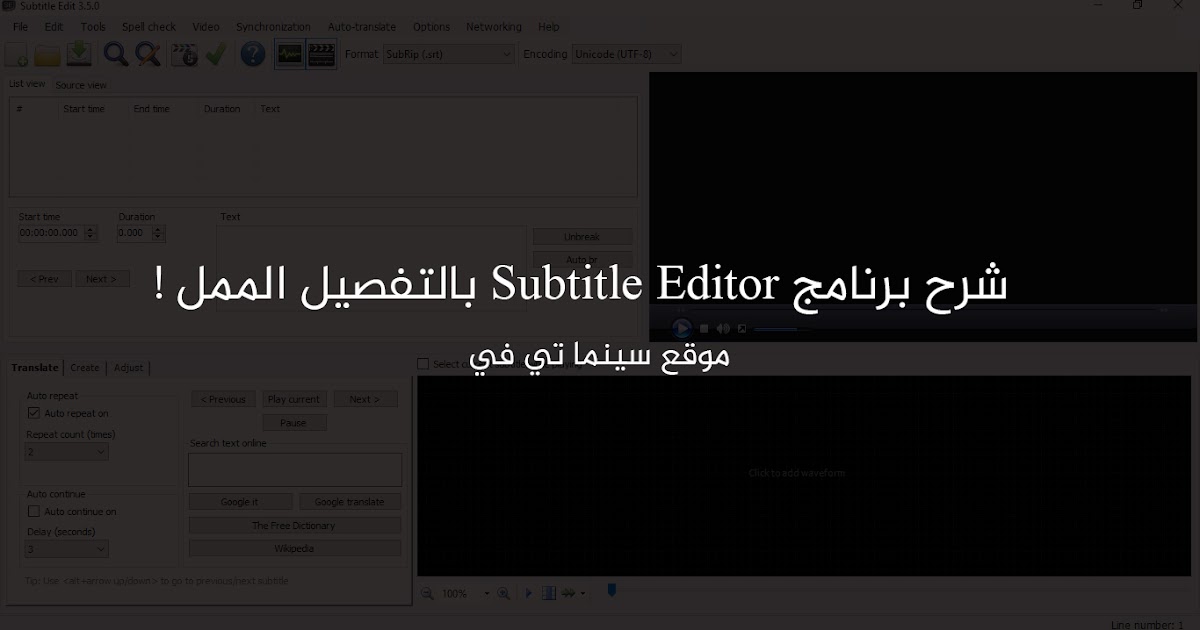
Task: Click the Google it button
Action: tap(240, 502)
